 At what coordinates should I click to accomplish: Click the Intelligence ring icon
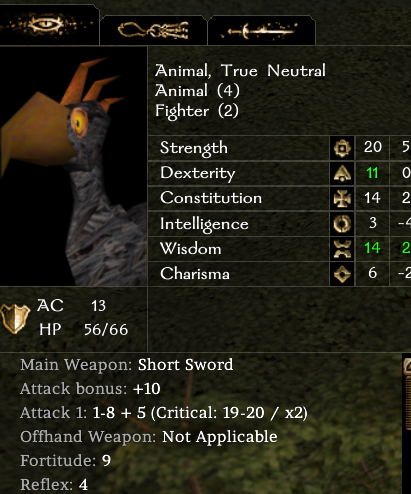342,223
